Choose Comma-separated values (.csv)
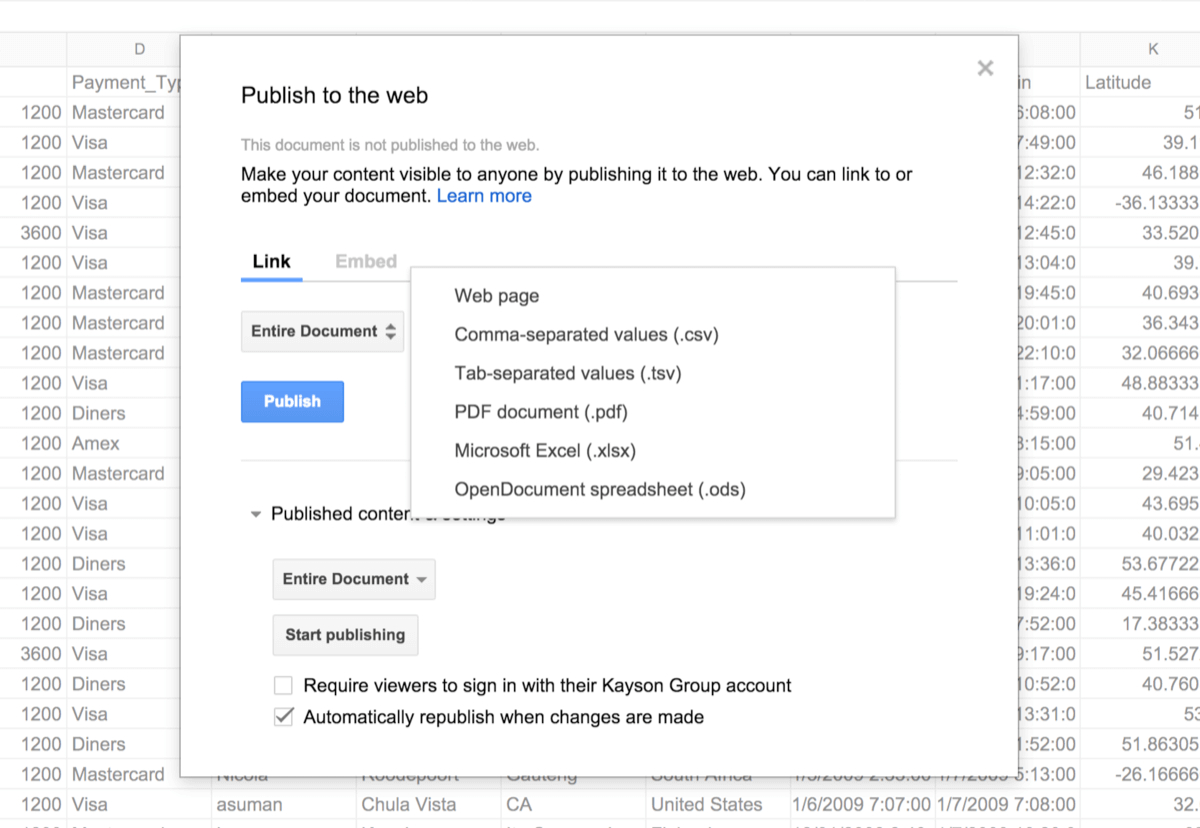Screen dimensions: 1200x828 [x=586, y=335]
